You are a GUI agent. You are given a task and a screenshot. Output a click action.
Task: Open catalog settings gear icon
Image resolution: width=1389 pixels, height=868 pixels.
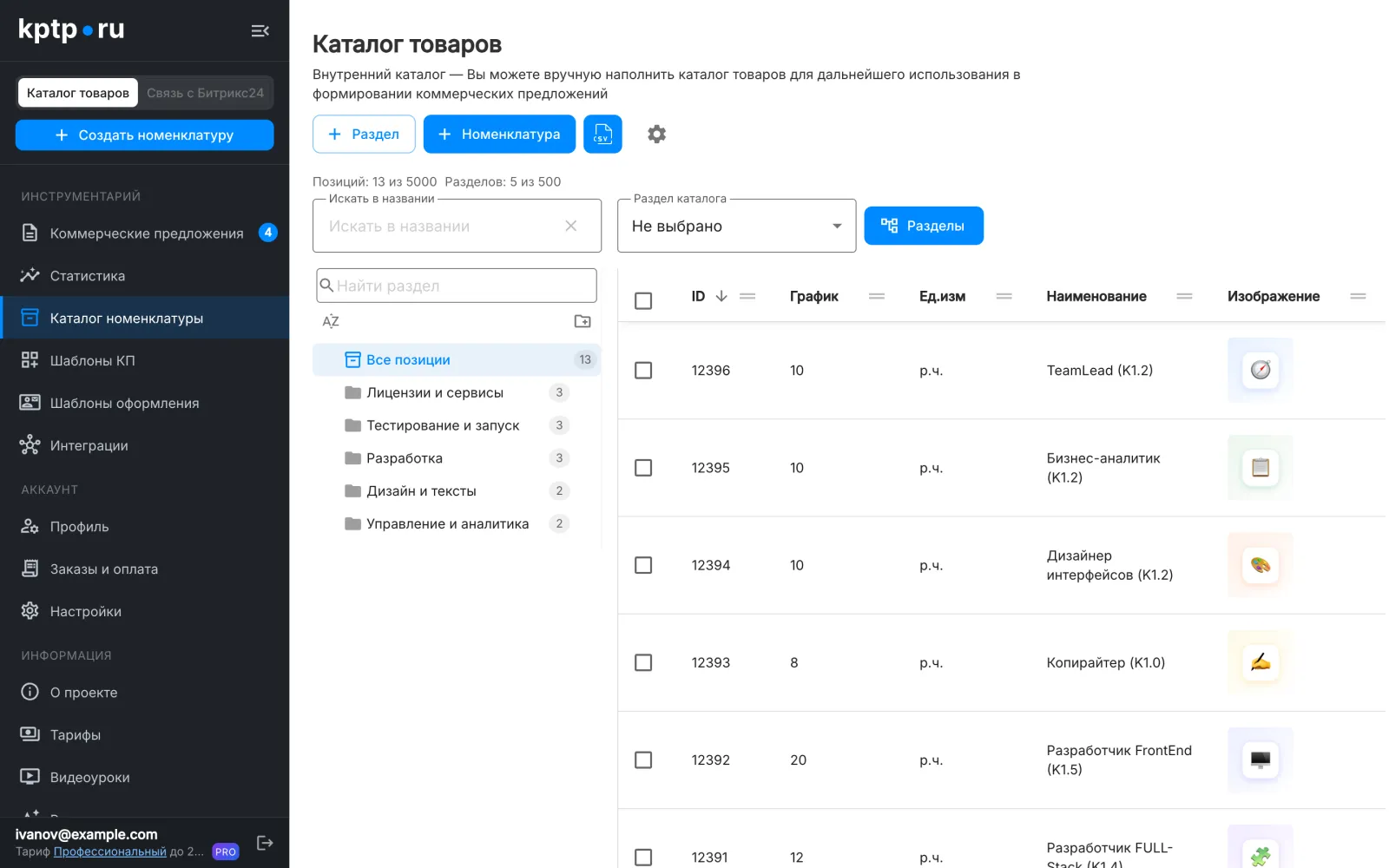tap(657, 134)
